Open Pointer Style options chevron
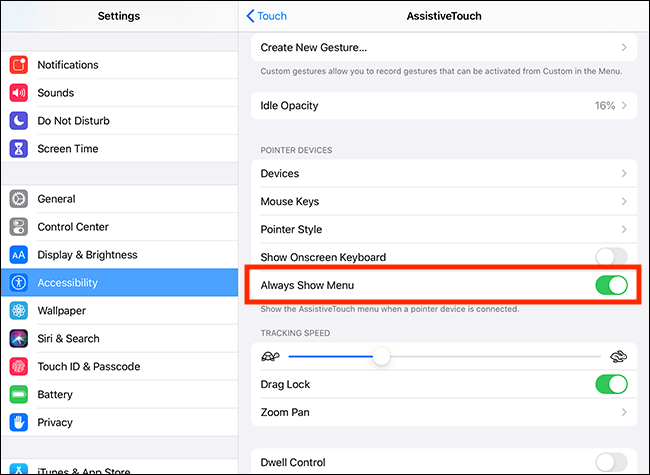Image resolution: width=650 pixels, height=475 pixels. point(624,229)
